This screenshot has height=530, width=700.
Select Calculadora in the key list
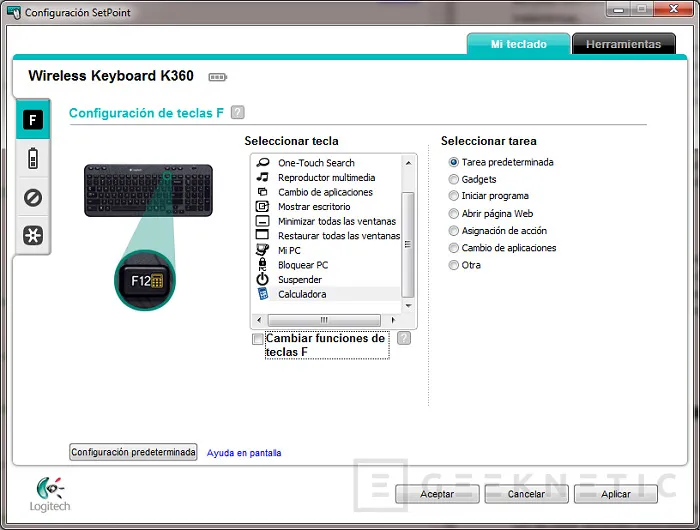(327, 294)
